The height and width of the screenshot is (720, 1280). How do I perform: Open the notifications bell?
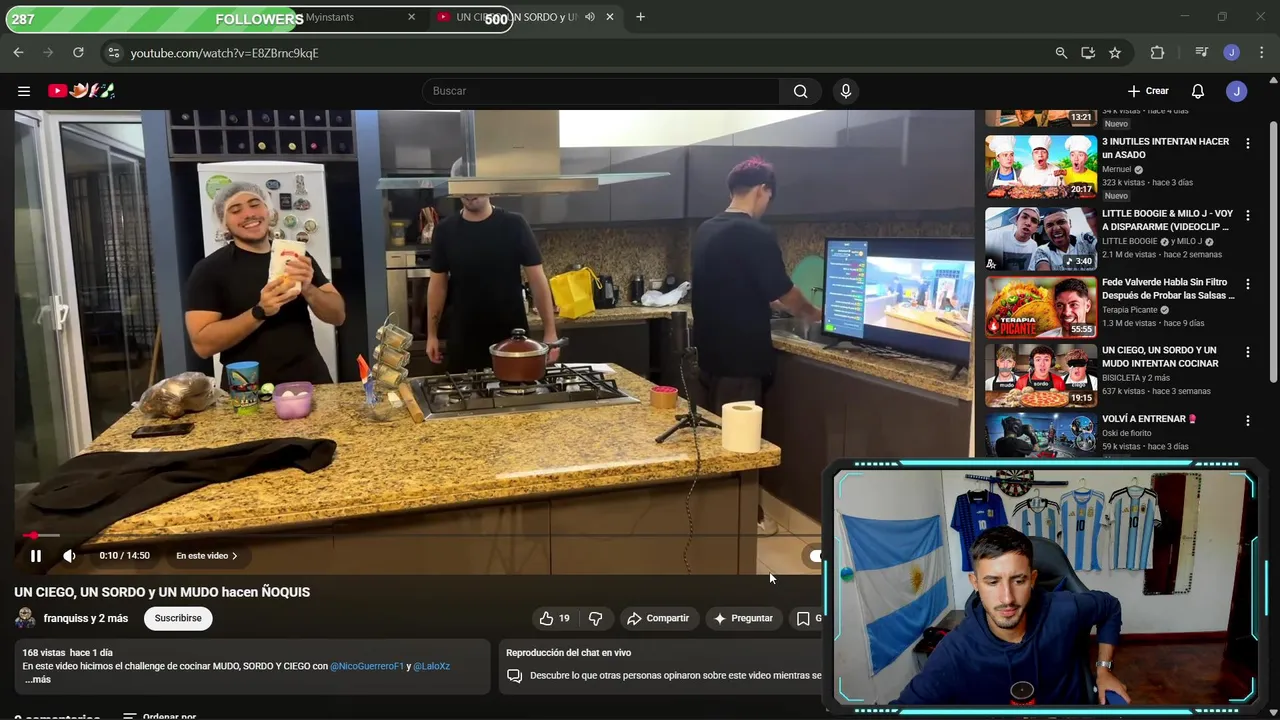[1198, 91]
